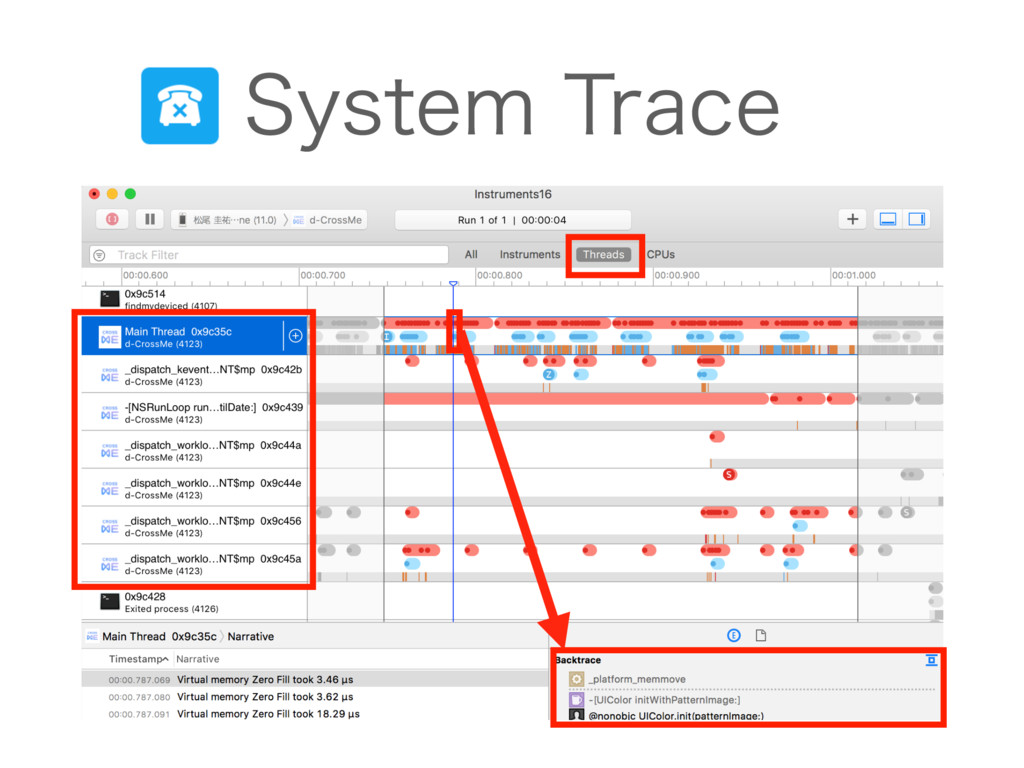Click the 00:00.900 ruler mark
The width and height of the screenshot is (1024, 768).
(x=677, y=276)
